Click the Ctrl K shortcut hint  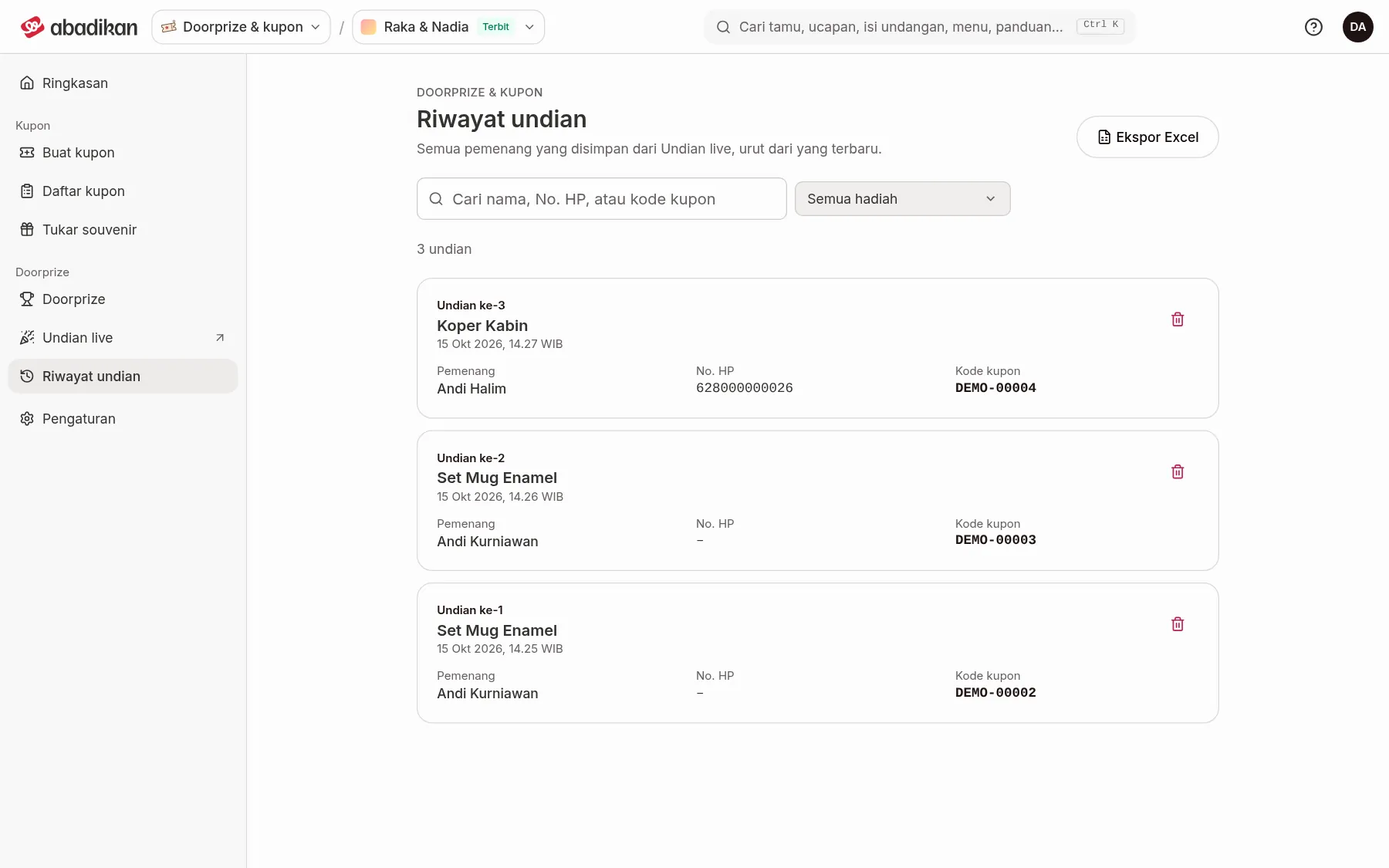[x=1100, y=25]
